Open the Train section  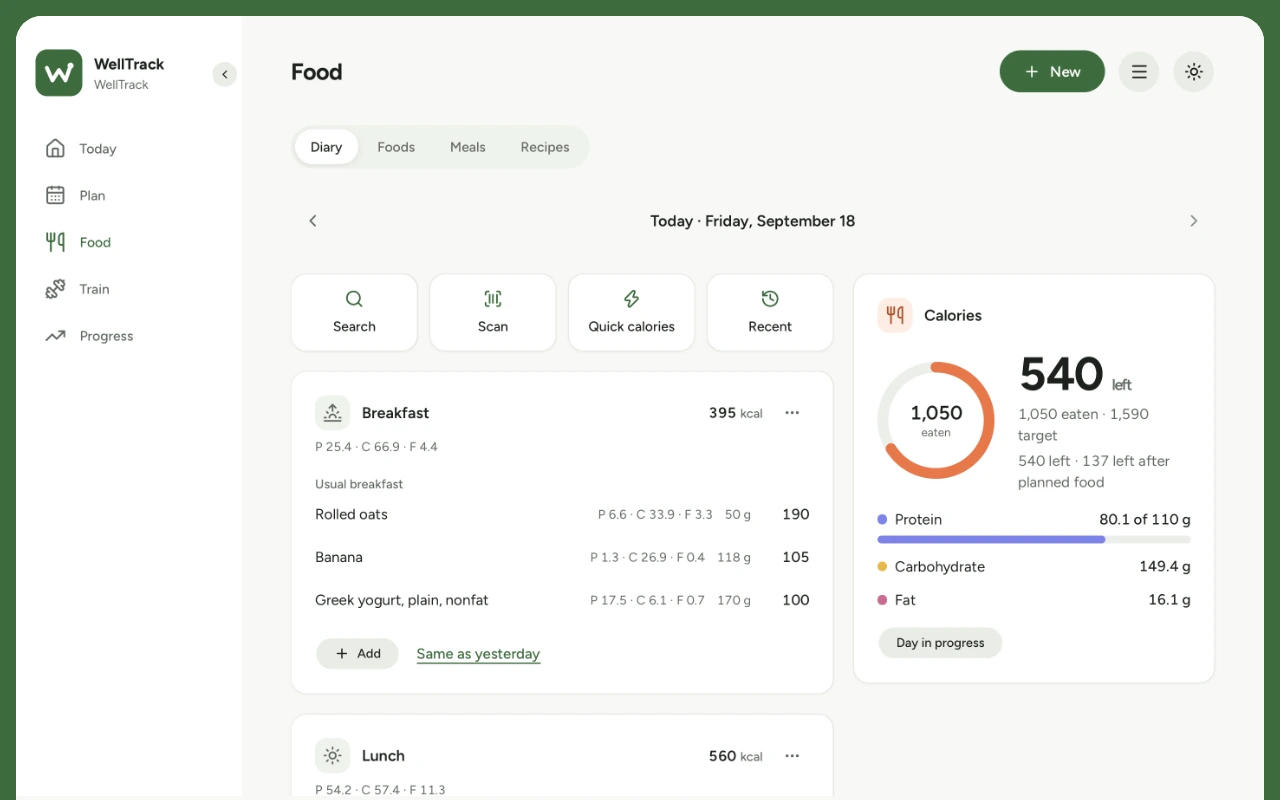130,289
